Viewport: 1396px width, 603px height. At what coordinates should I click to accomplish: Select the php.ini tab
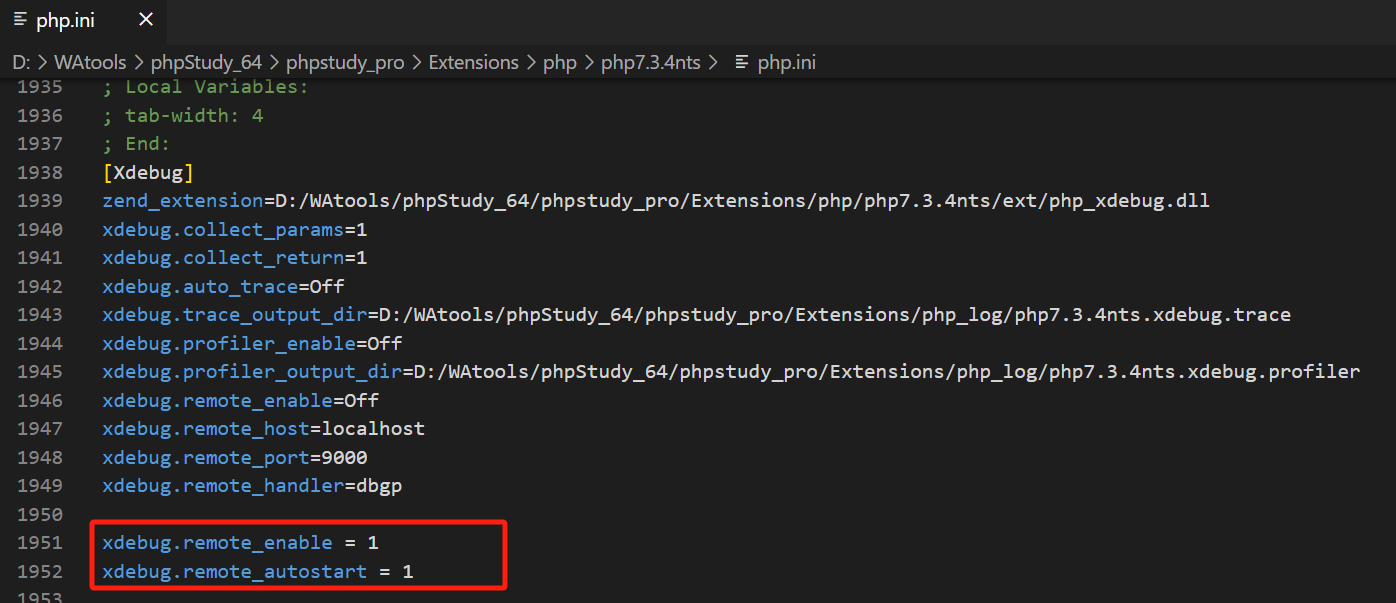coord(66,20)
